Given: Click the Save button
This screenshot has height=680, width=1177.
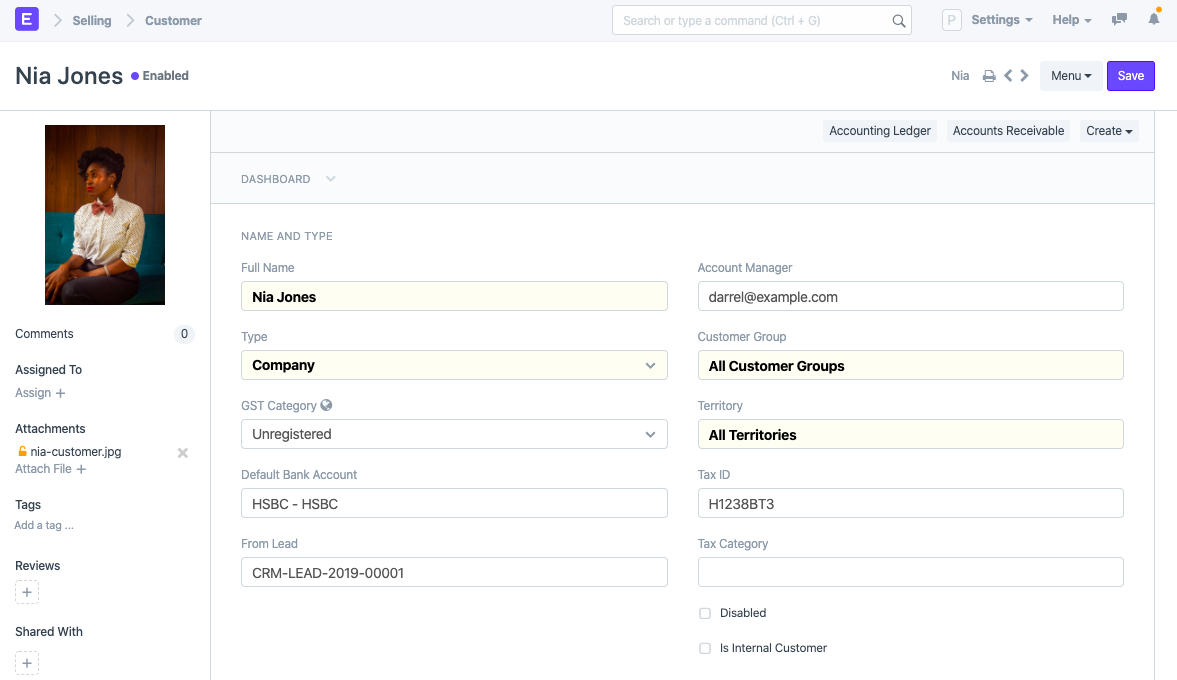Looking at the screenshot, I should click(1130, 76).
